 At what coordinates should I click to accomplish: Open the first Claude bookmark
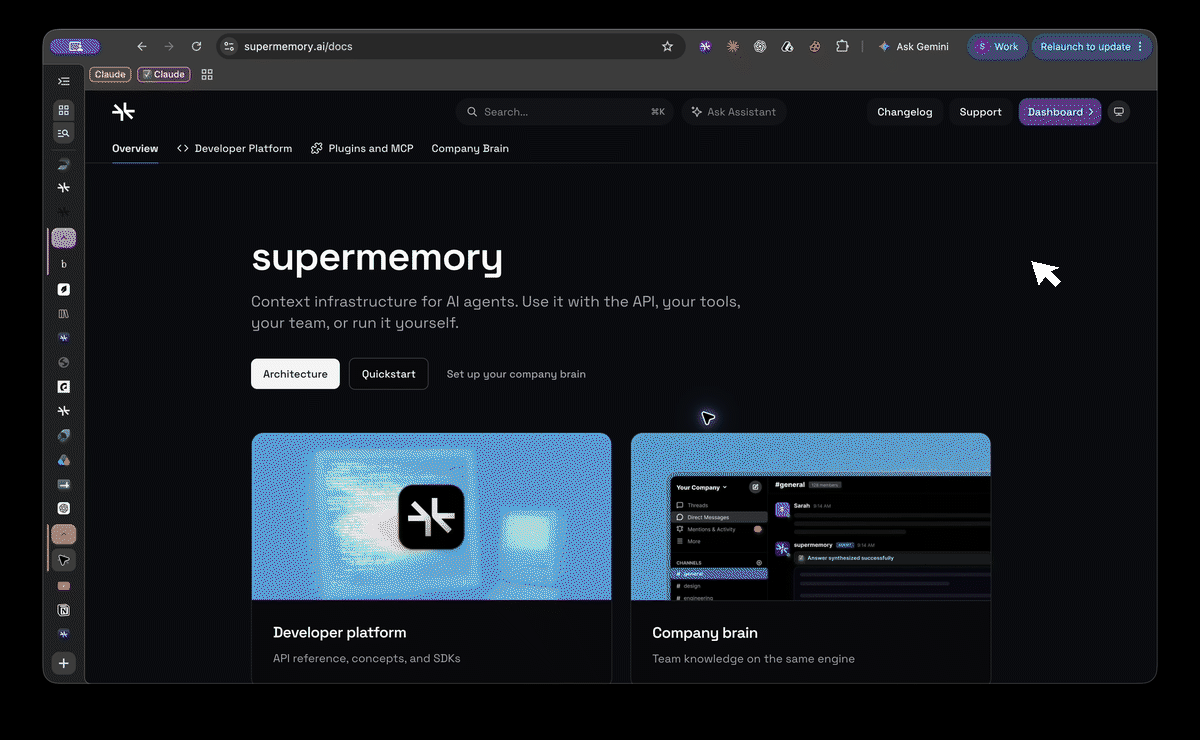coord(110,74)
